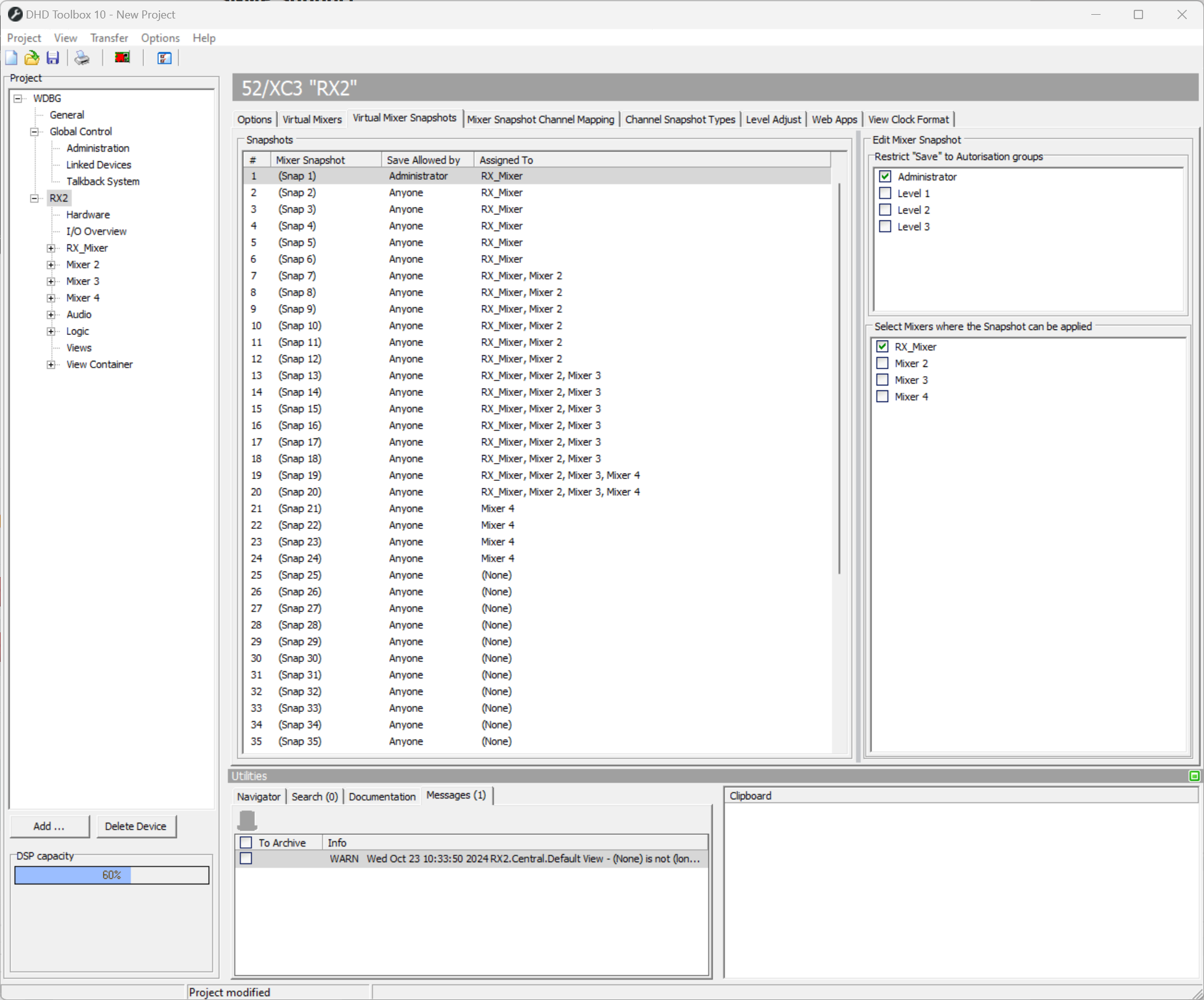The height and width of the screenshot is (1000, 1204).
Task: Open program options via the checklist toolbar icon
Action: pyautogui.click(x=163, y=58)
